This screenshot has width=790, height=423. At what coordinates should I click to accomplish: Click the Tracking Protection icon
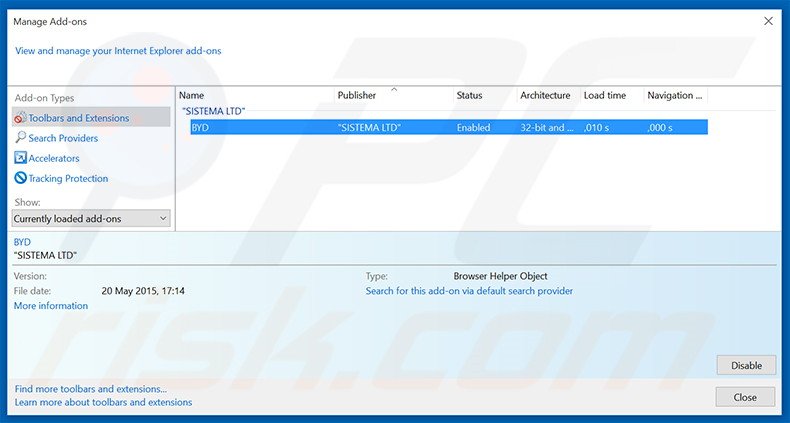[x=20, y=178]
